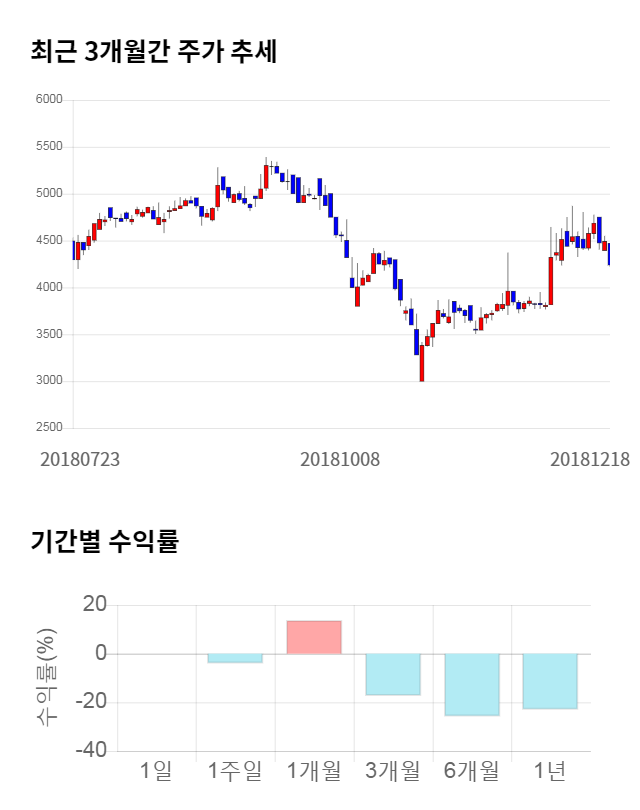
Task: Click the '1일' x-axis label
Action: click(156, 770)
